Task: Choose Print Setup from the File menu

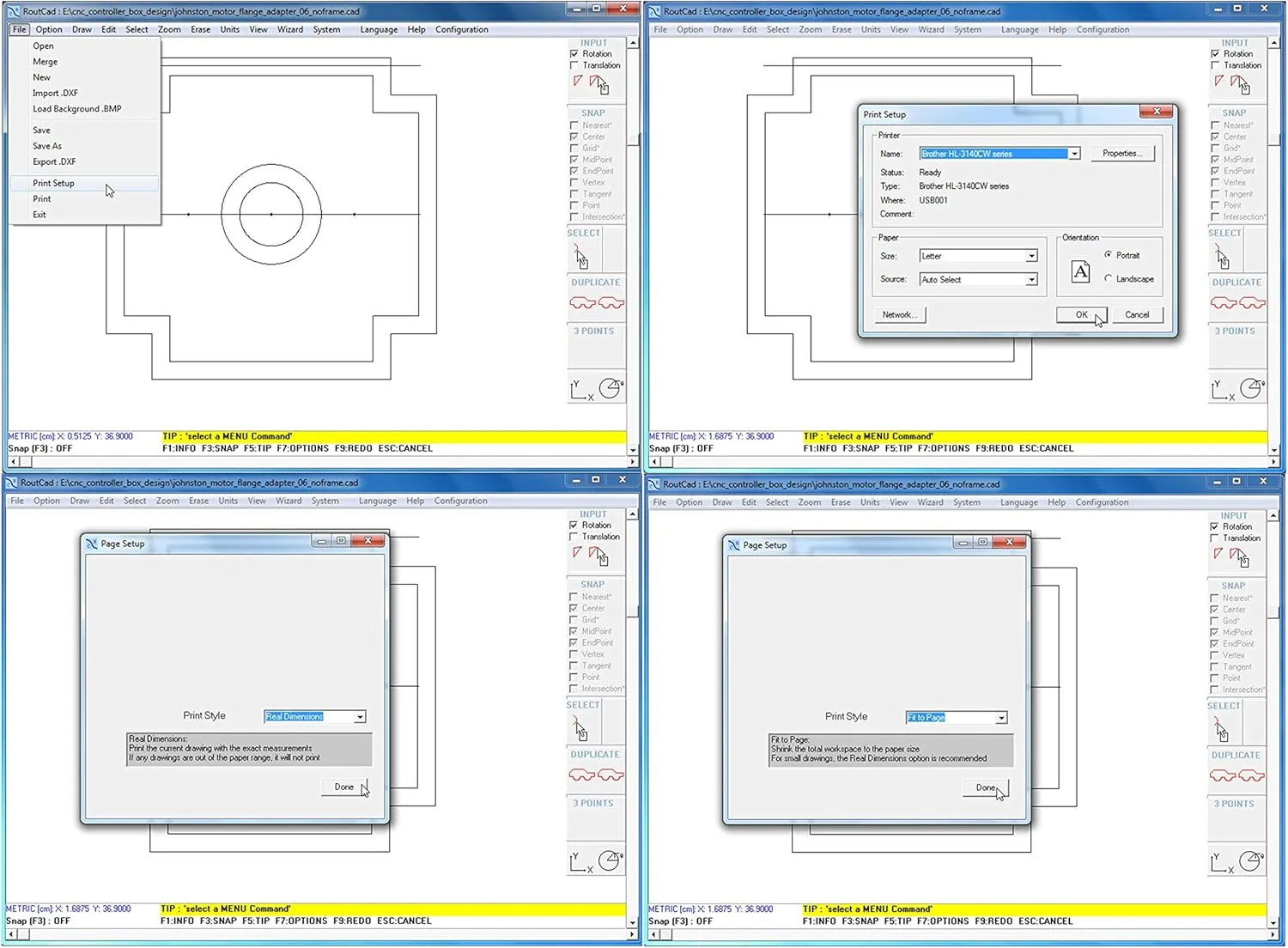Action: (53, 183)
